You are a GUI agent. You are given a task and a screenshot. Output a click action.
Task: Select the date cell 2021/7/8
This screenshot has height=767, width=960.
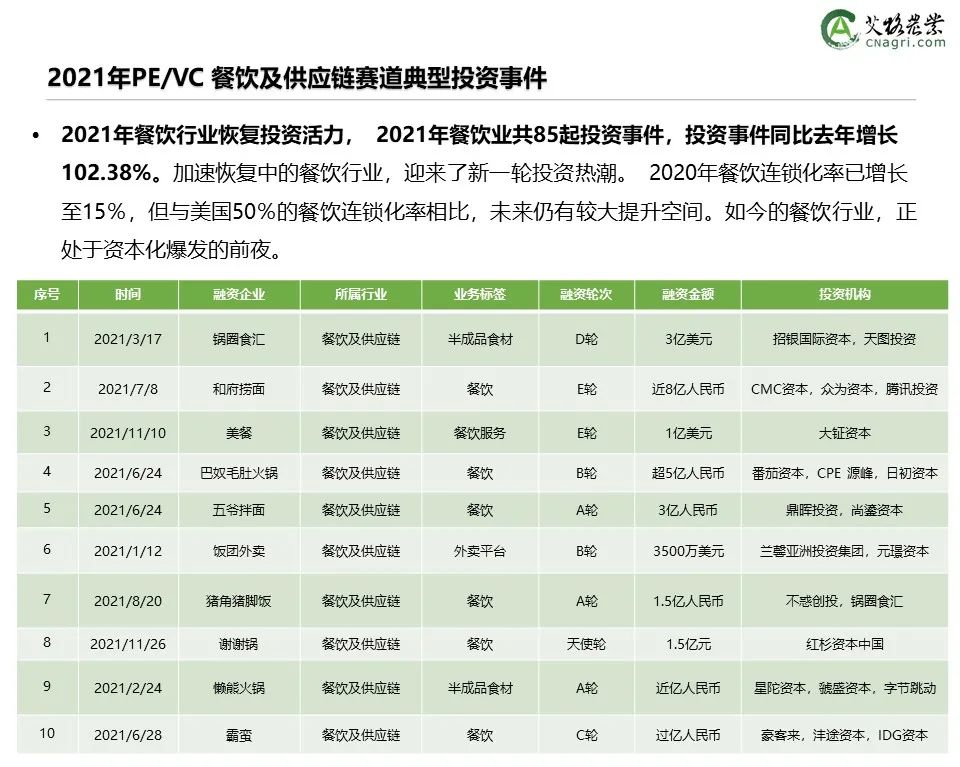[128, 389]
